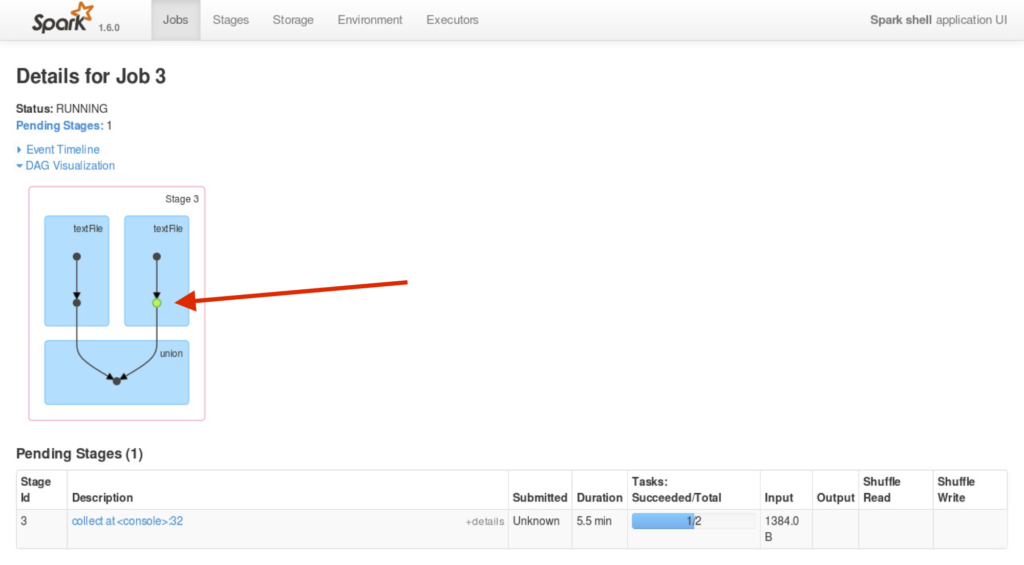Go to the Environment tab
The image size is (1024, 565).
click(370, 20)
